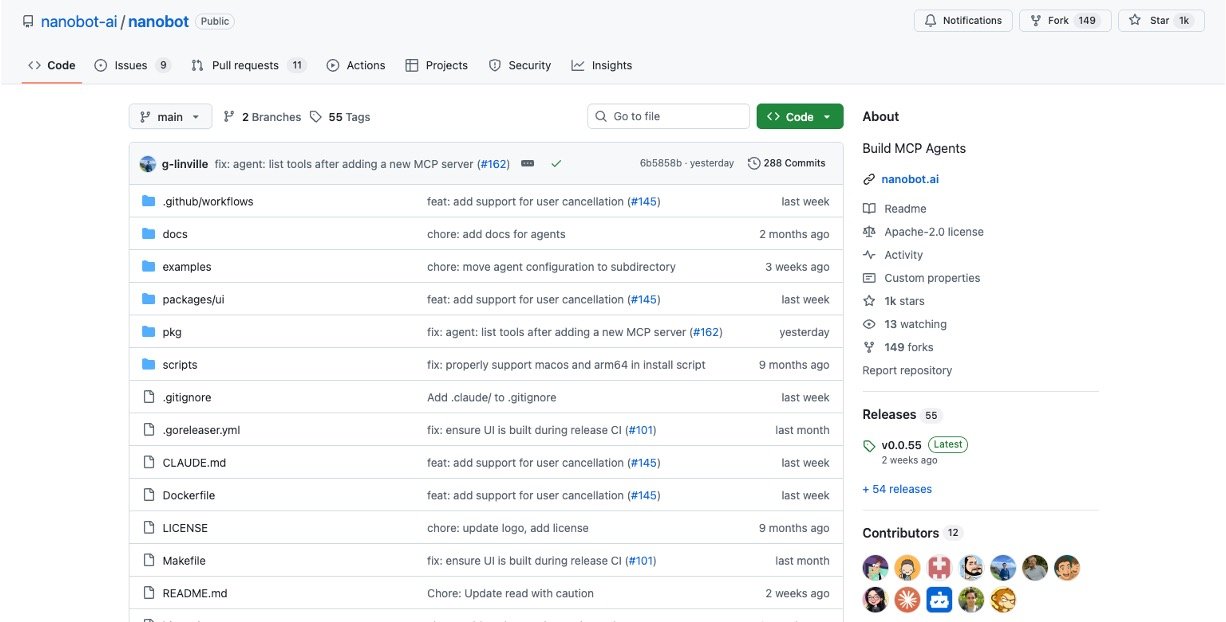Open PR #101 link in Makefile row
This screenshot has width=1226, height=622.
coord(640,561)
